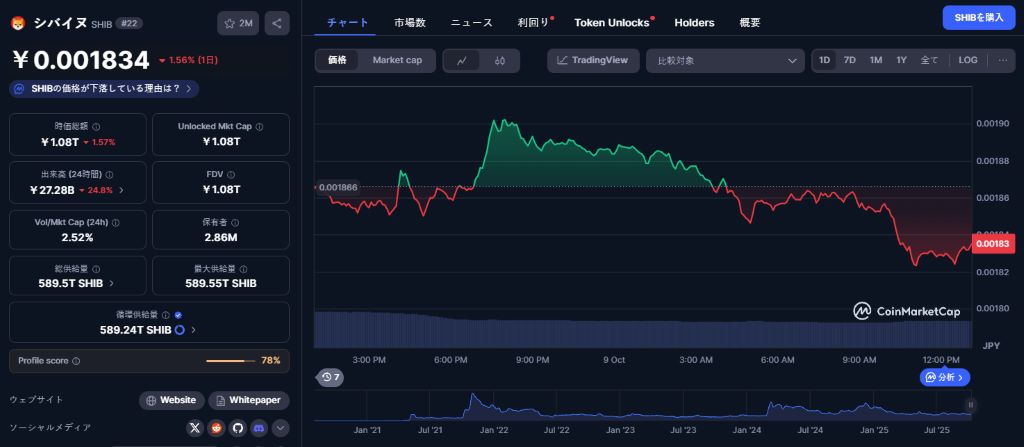1024x447 pixels.
Task: Click info icon next to 総供給量
Action: point(96,269)
